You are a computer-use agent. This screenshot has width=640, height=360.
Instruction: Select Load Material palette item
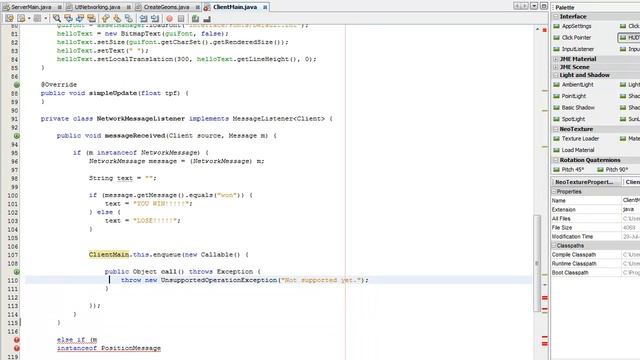(573, 150)
